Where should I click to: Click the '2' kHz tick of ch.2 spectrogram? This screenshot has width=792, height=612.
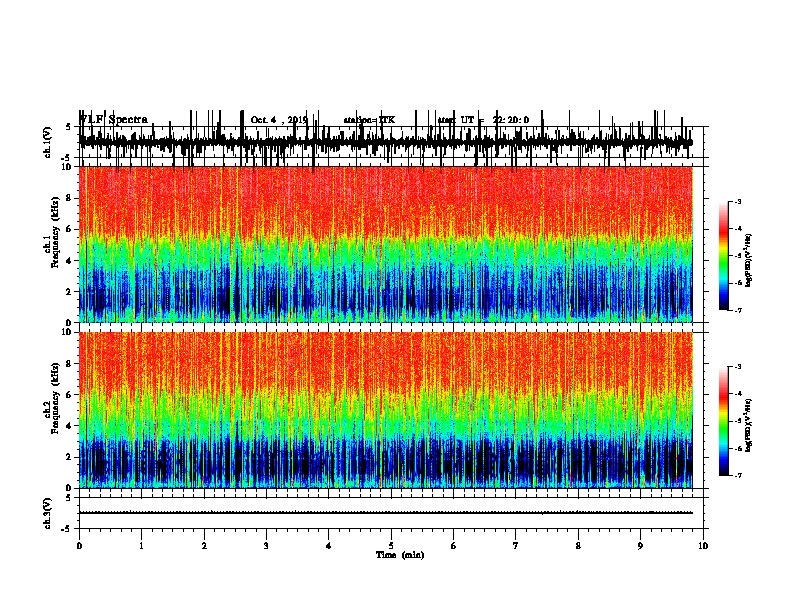pos(69,457)
